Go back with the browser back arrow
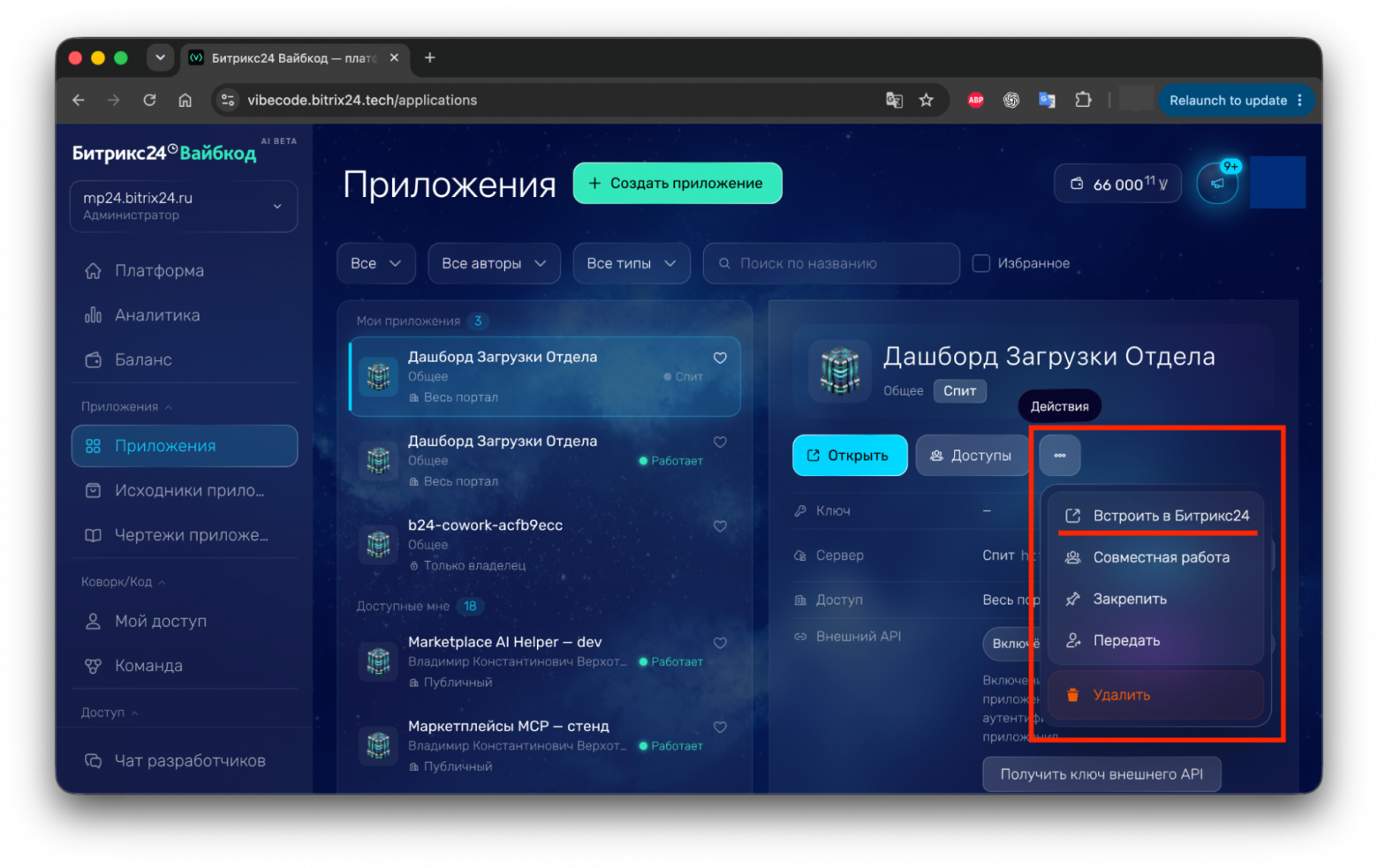Viewport: 1378px width, 868px height. coord(79,101)
